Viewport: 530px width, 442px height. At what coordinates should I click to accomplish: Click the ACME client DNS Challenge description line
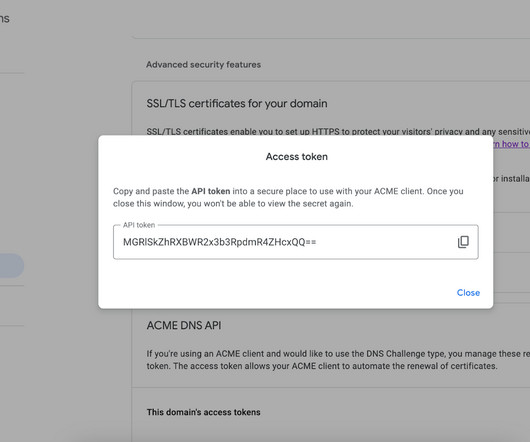(x=338, y=354)
